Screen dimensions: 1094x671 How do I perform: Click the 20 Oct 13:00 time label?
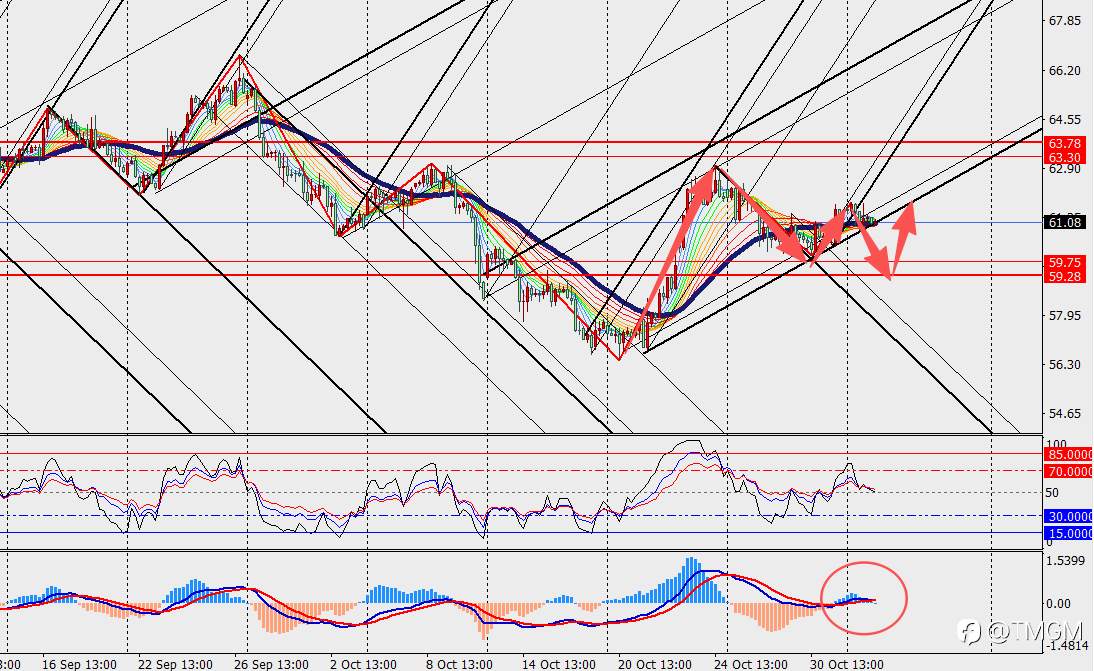655,664
